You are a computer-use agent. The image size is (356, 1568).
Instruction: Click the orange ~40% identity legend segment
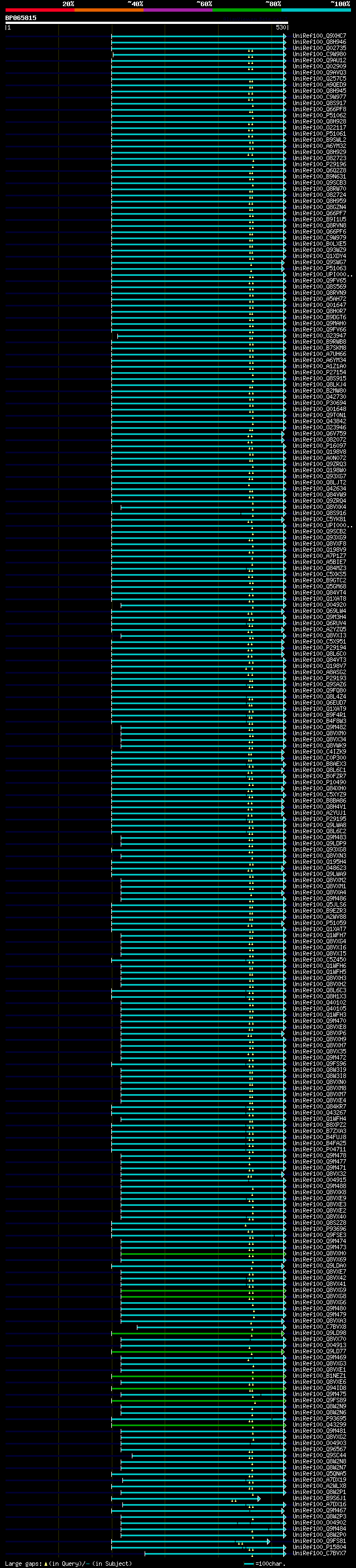109,10
